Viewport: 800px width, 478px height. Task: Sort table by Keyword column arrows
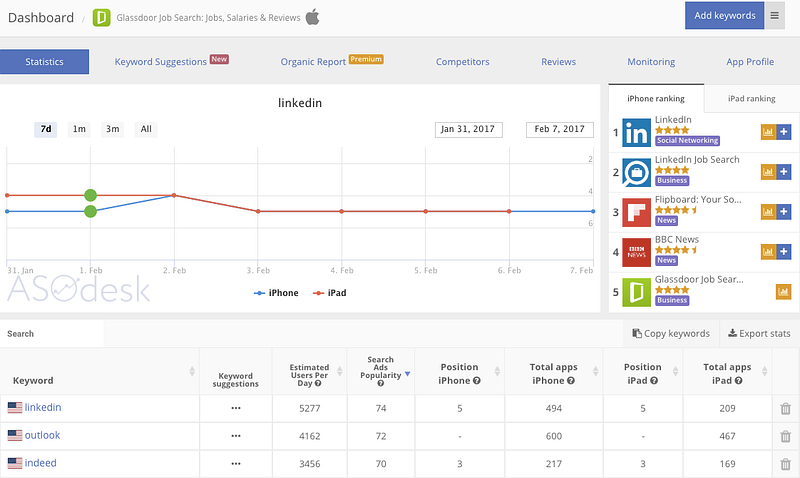click(x=191, y=373)
